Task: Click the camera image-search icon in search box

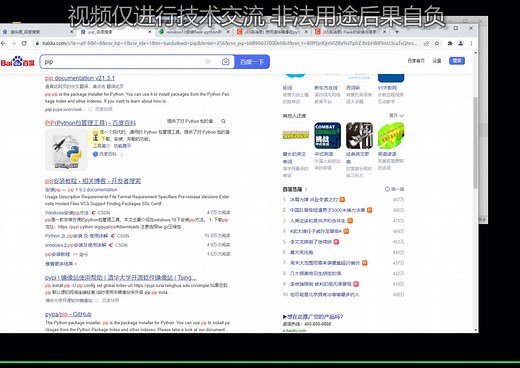Action: 226,62
